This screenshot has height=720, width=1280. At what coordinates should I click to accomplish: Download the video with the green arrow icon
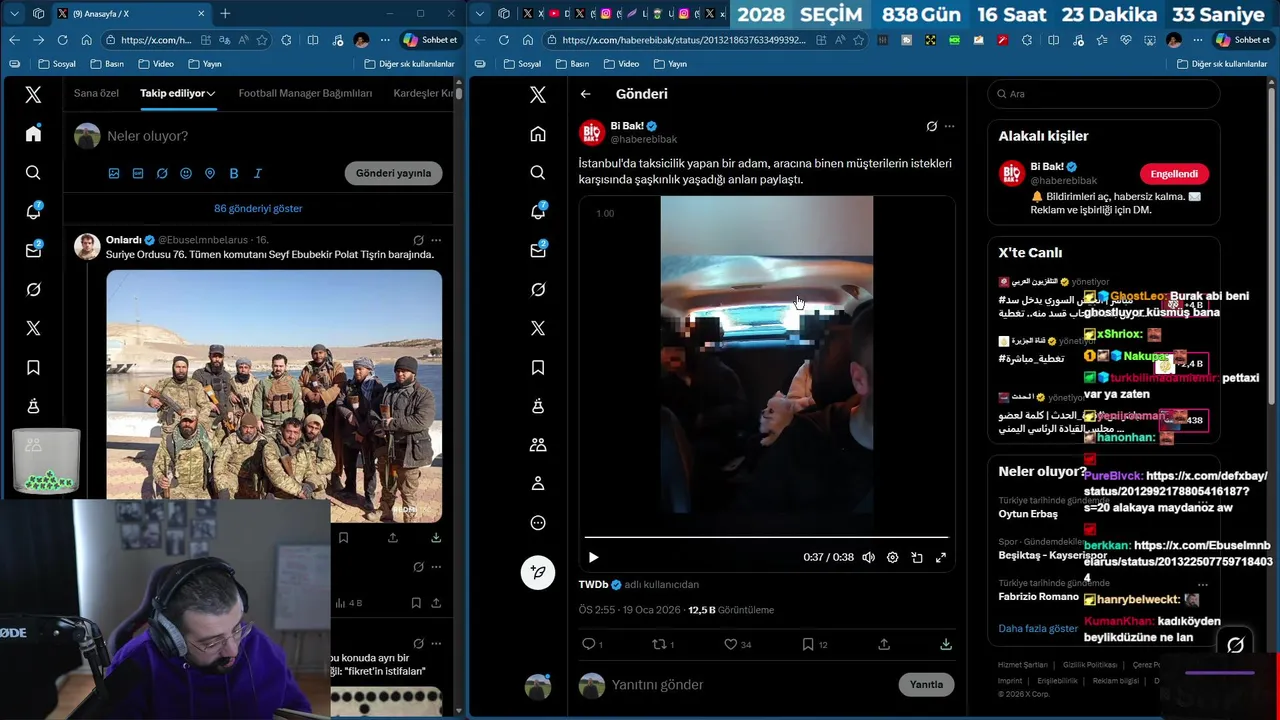[946, 644]
